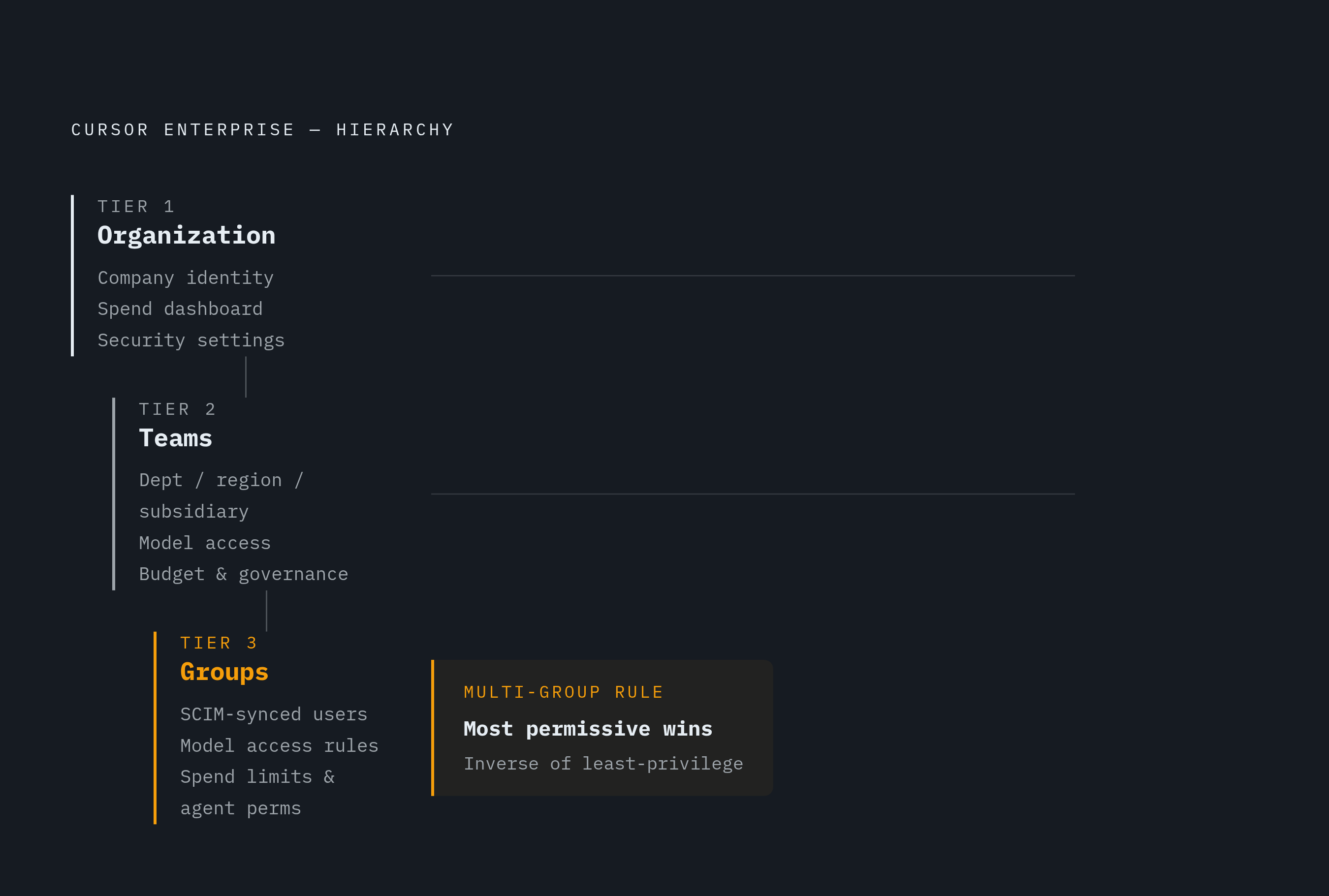Click SCIM-synced users item
The width and height of the screenshot is (1329, 896).
coord(274,714)
